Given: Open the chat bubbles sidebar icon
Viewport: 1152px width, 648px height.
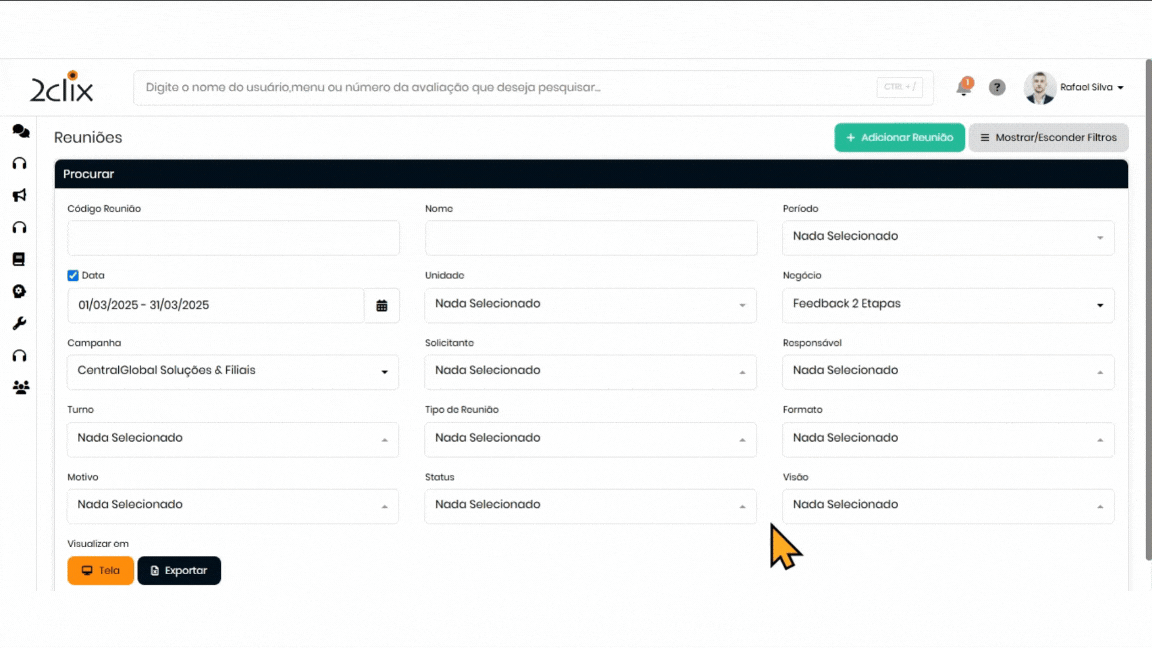Looking at the screenshot, I should coord(20,131).
